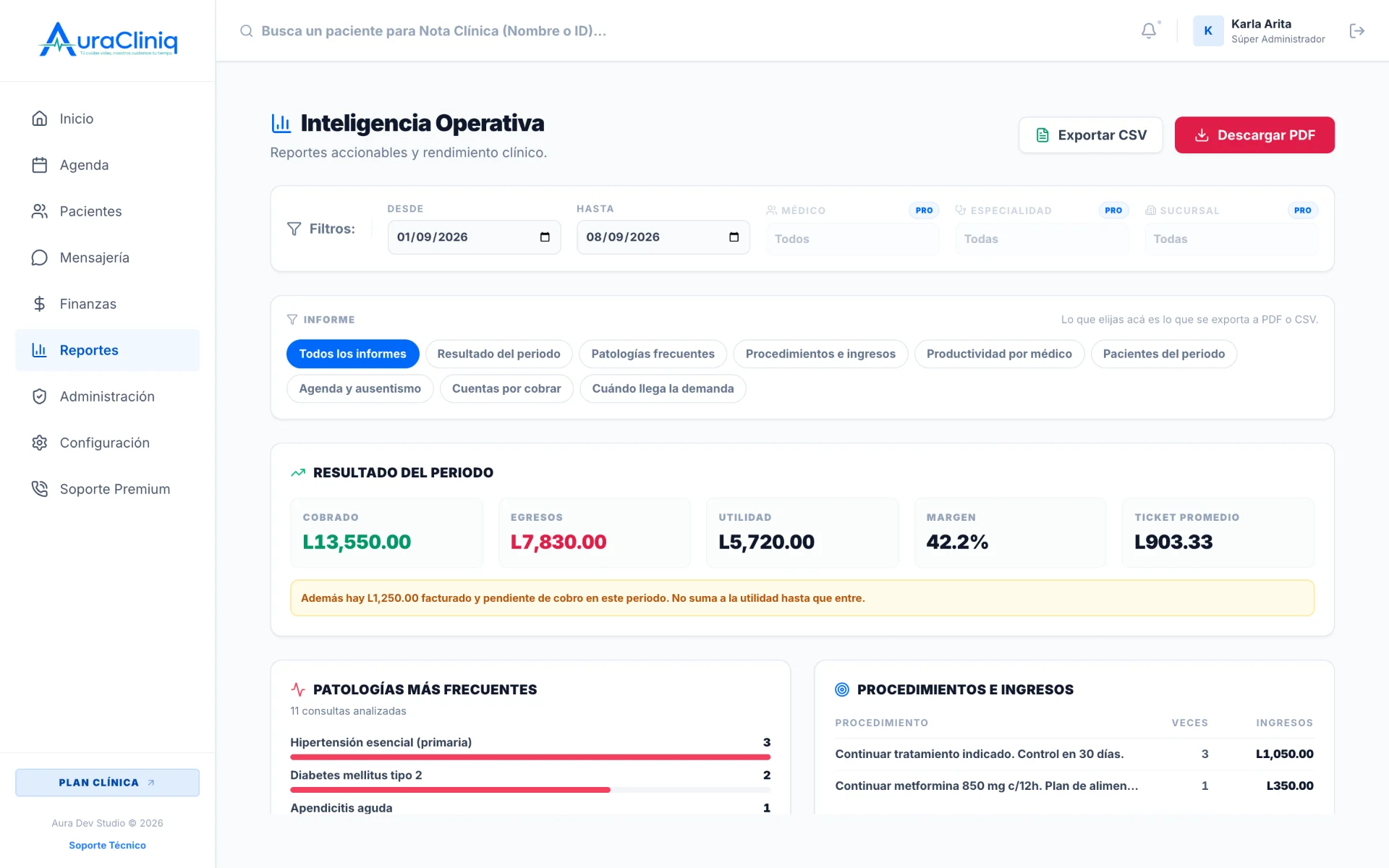Open Pacientes section in the sidebar

[107, 211]
